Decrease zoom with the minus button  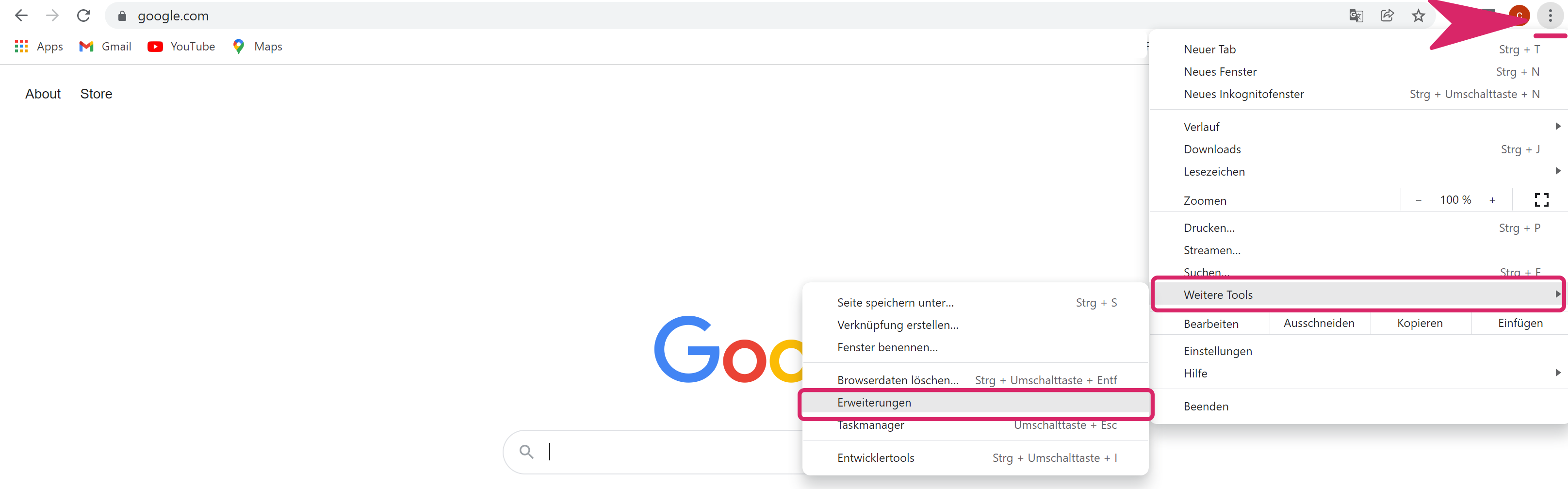[x=1418, y=200]
